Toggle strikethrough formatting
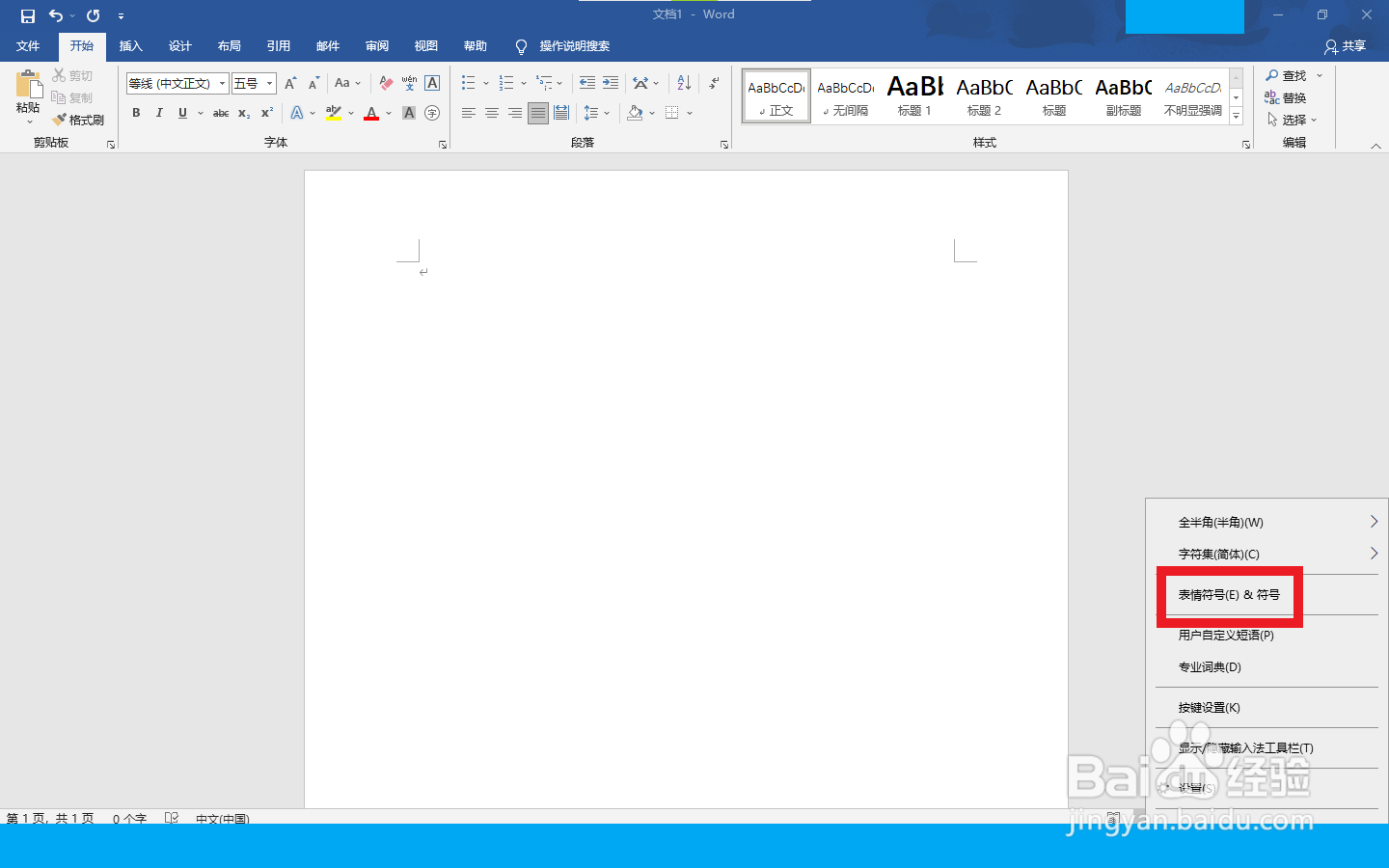1389x868 pixels. 221,113
